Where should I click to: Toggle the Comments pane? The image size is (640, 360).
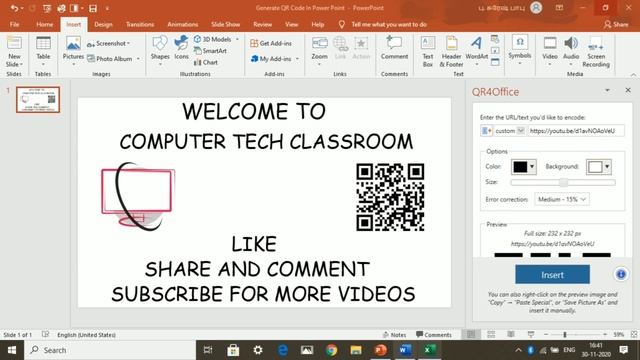433,335
